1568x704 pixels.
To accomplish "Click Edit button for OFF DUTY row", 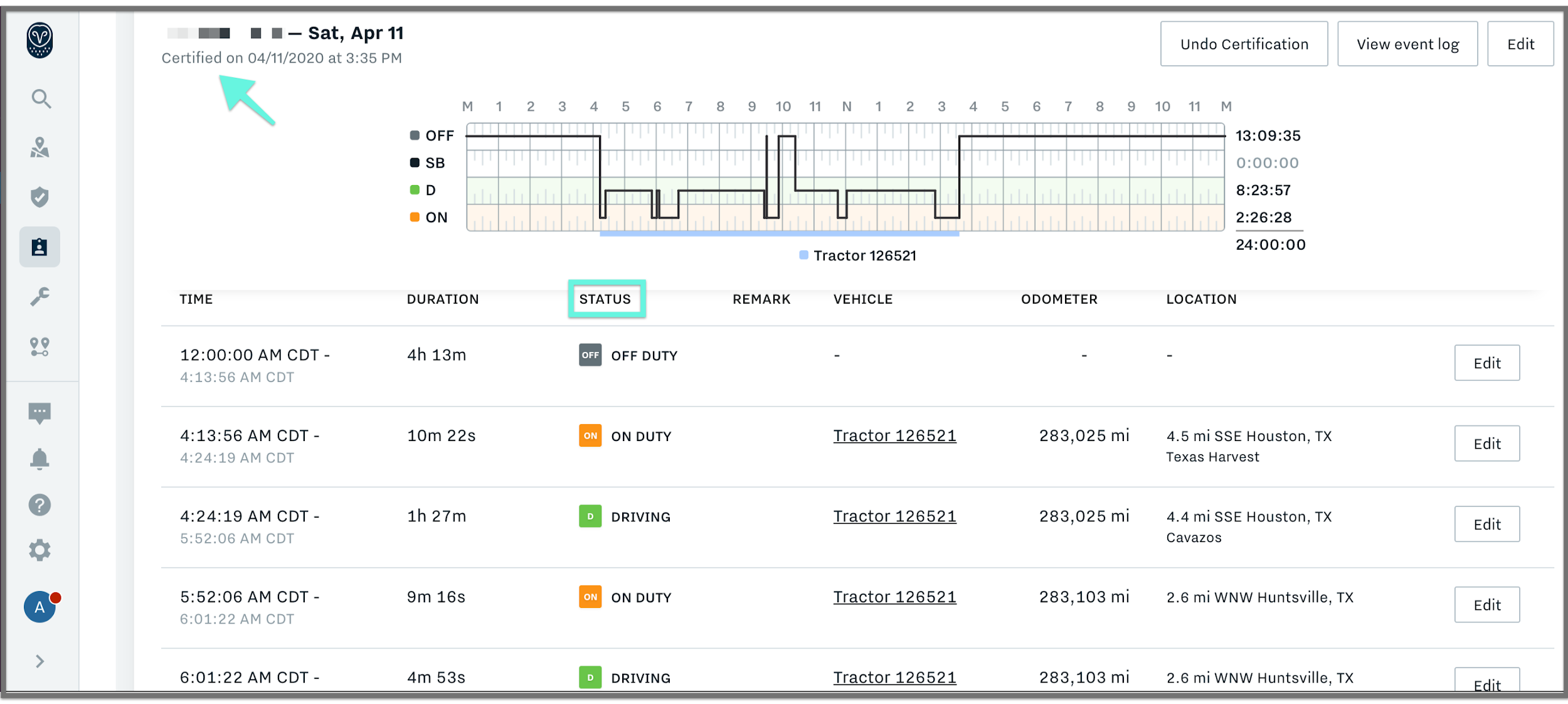I will (x=1486, y=363).
